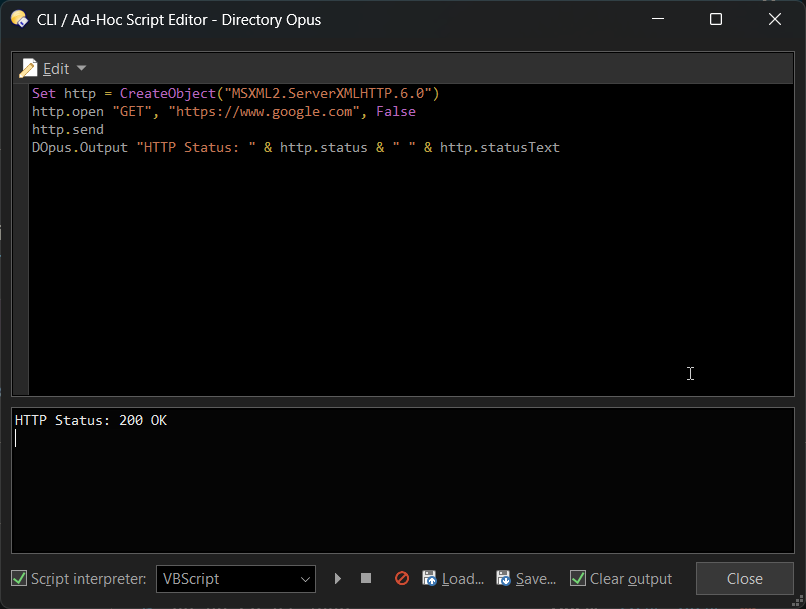Viewport: 806px width, 609px height.
Task: Click the Save script icon
Action: 503,579
